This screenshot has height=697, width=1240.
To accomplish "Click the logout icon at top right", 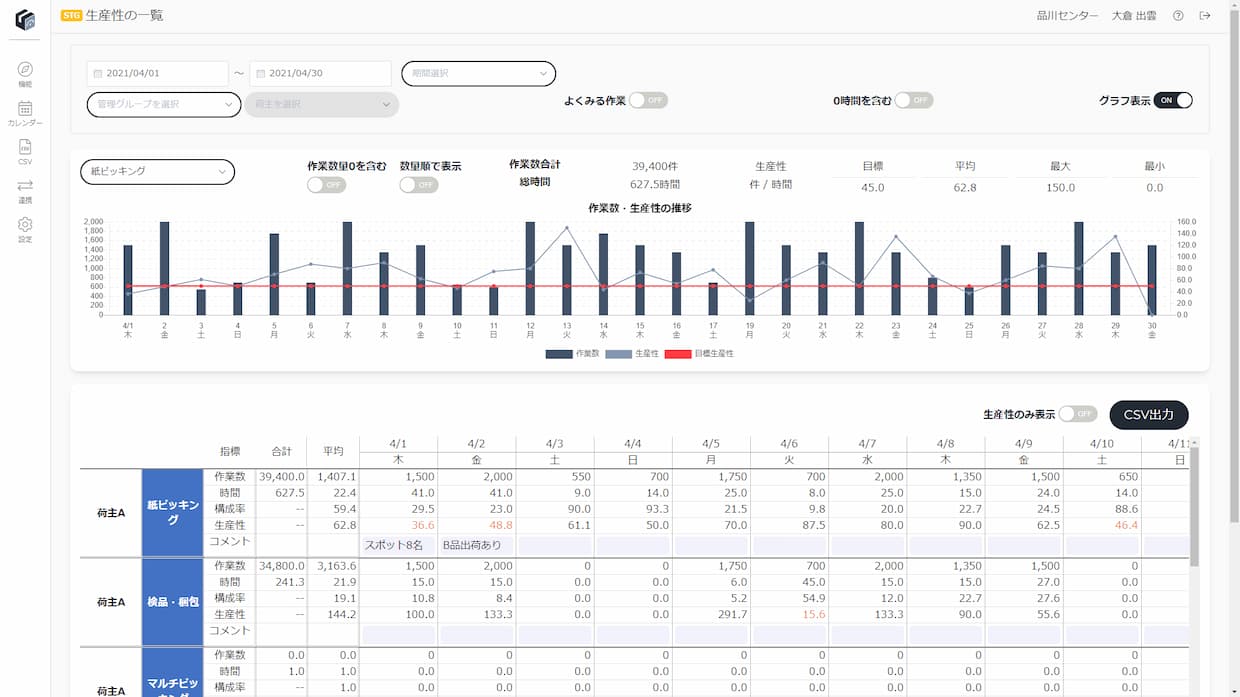I will pyautogui.click(x=1205, y=16).
